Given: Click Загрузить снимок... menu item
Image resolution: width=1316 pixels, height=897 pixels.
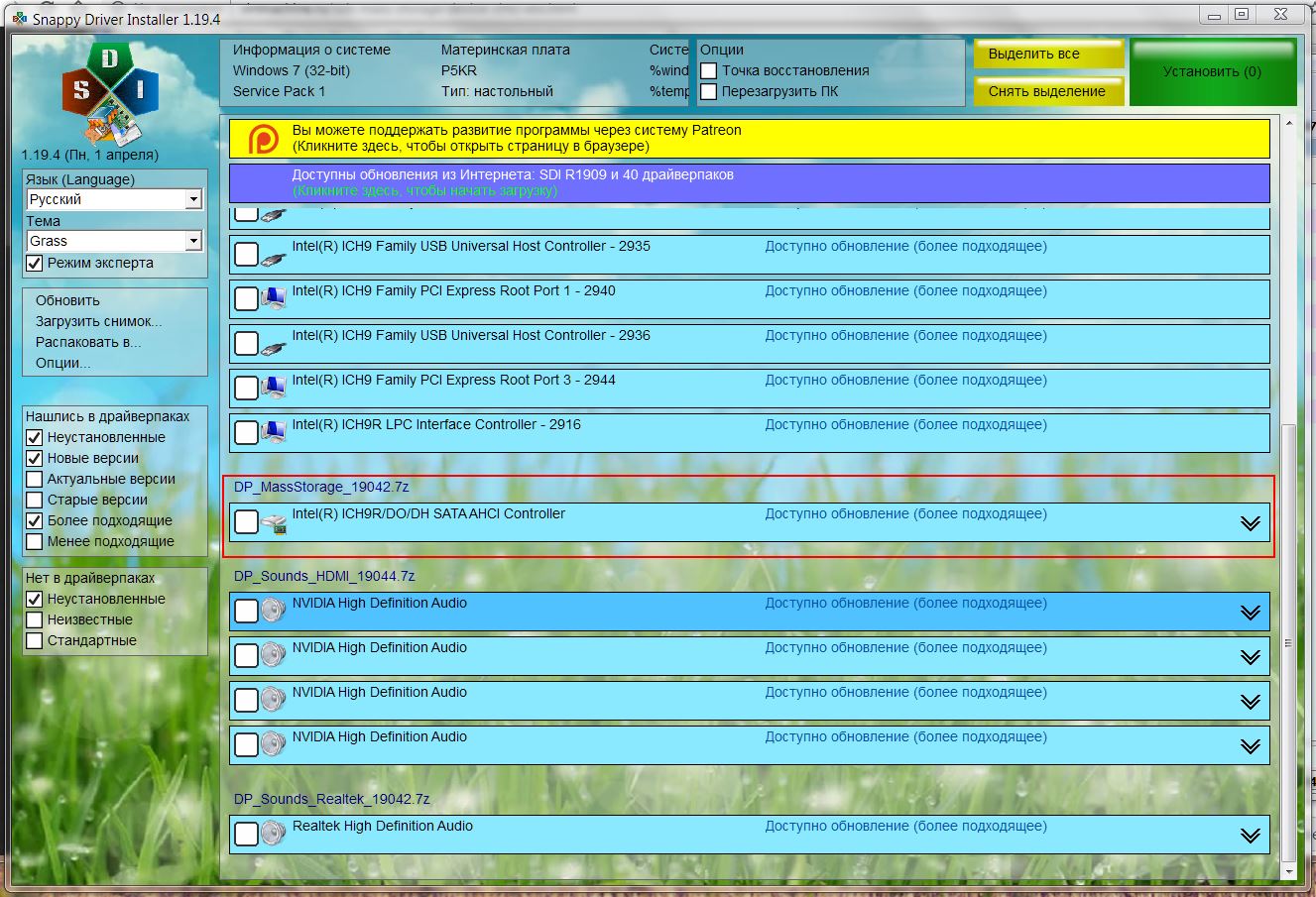Looking at the screenshot, I should tap(99, 321).
